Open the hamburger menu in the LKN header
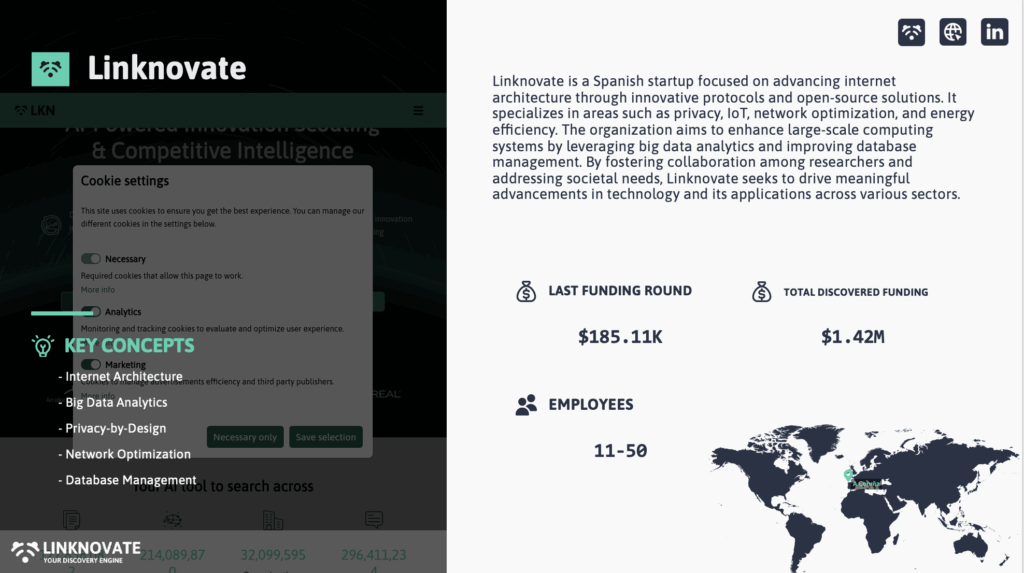The height and width of the screenshot is (573, 1024). (418, 110)
